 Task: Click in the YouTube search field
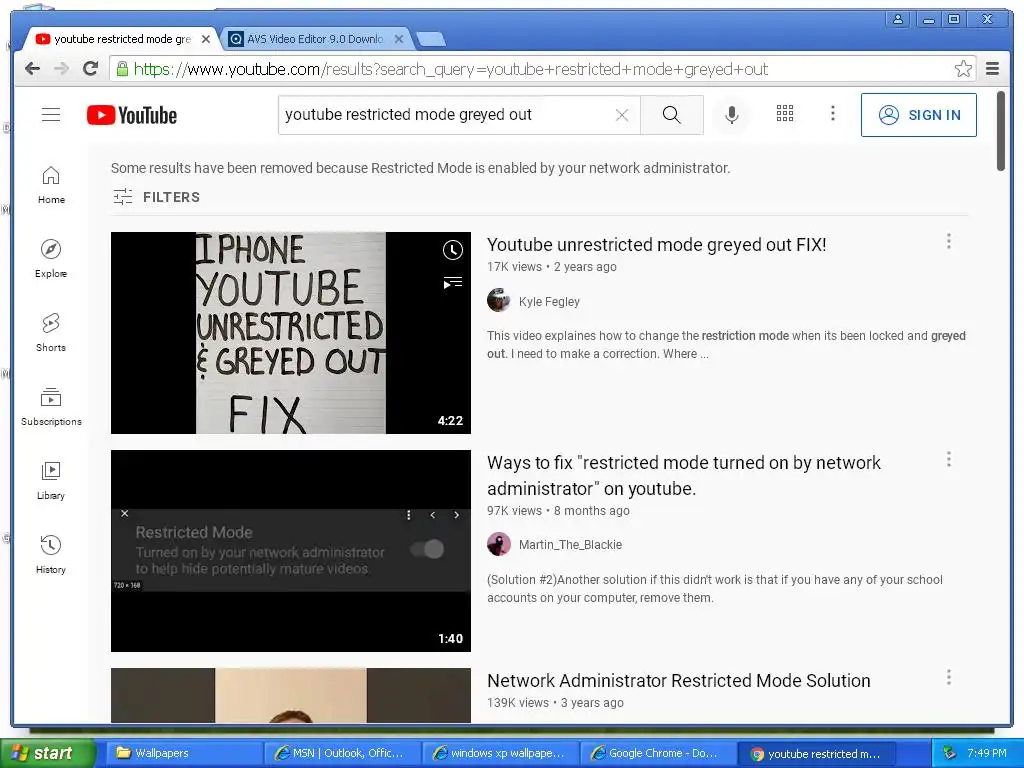[x=444, y=115]
